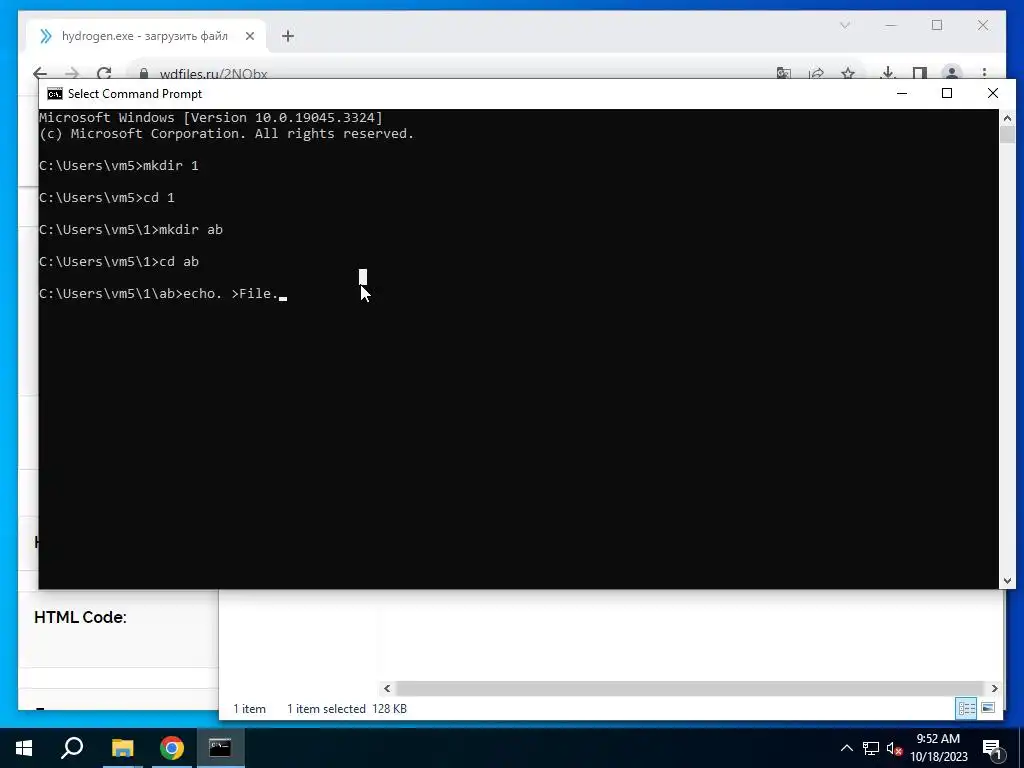Click Command Prompt scrollbar up arrow
This screenshot has width=1024, height=768.
[x=1007, y=118]
